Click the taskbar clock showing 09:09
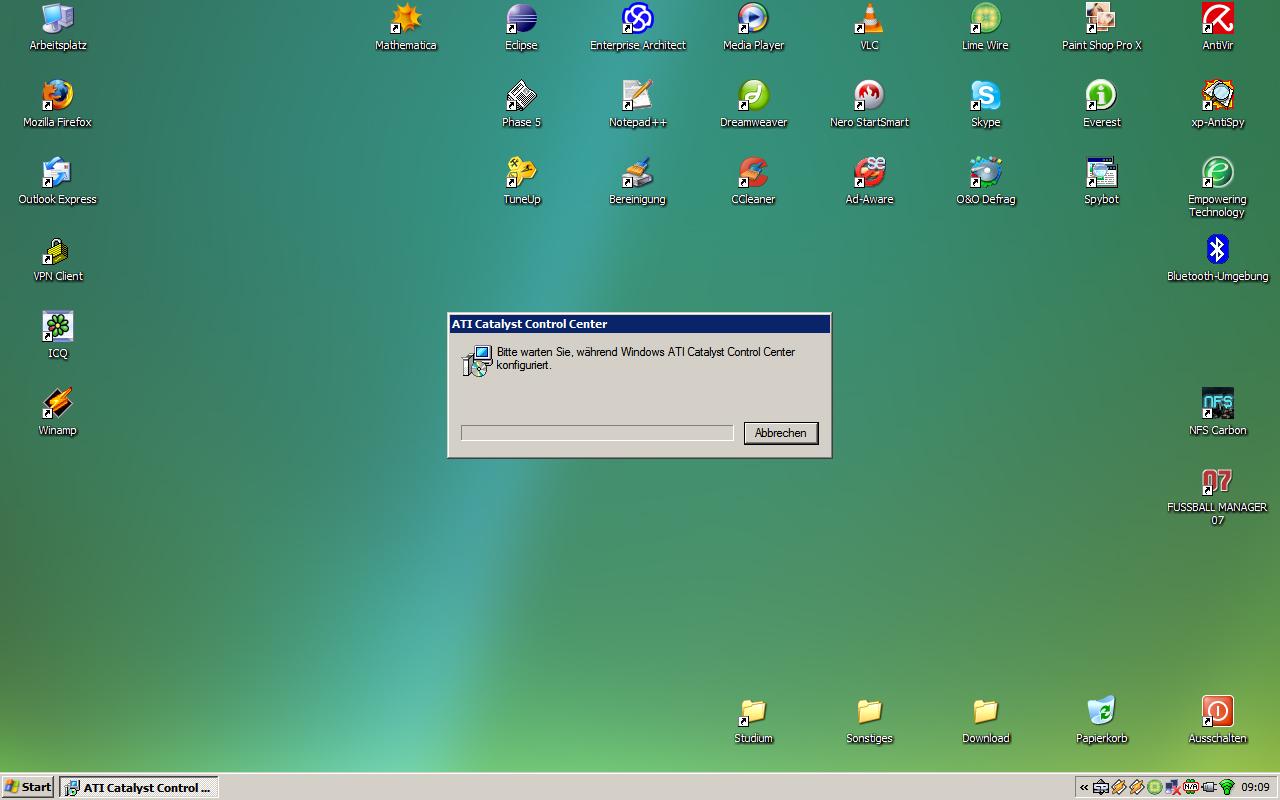Screen dimensions: 1280x800 coord(1255,787)
